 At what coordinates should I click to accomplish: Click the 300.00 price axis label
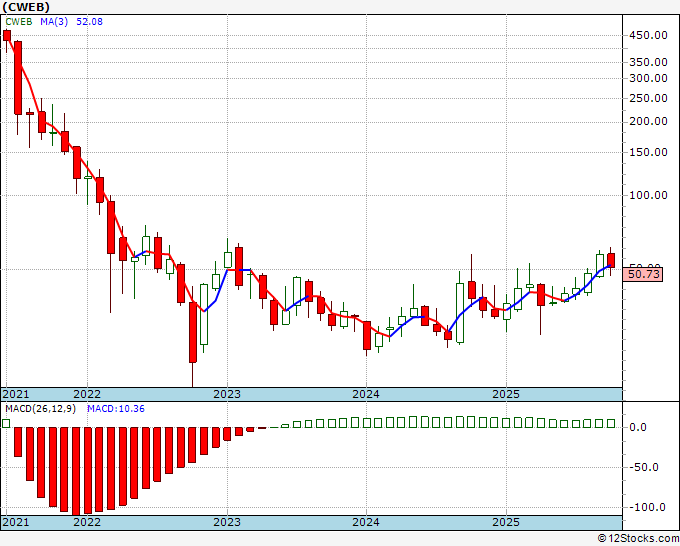click(648, 78)
